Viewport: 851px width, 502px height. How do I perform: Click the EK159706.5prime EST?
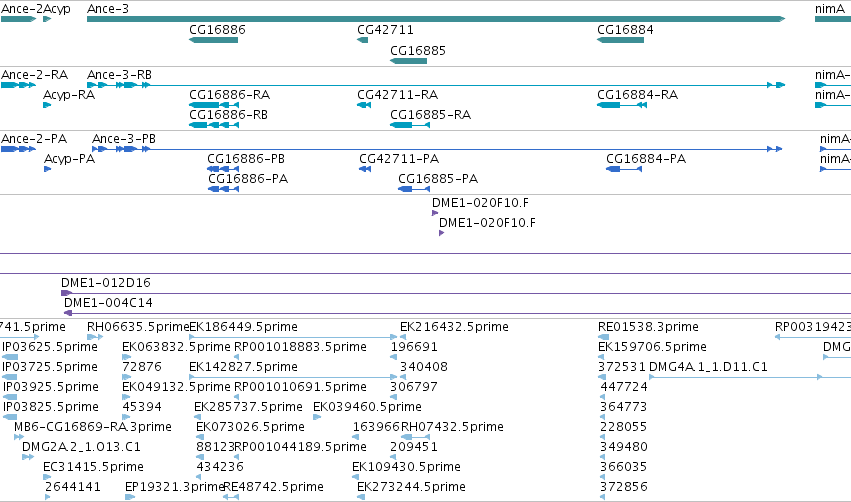(x=601, y=357)
